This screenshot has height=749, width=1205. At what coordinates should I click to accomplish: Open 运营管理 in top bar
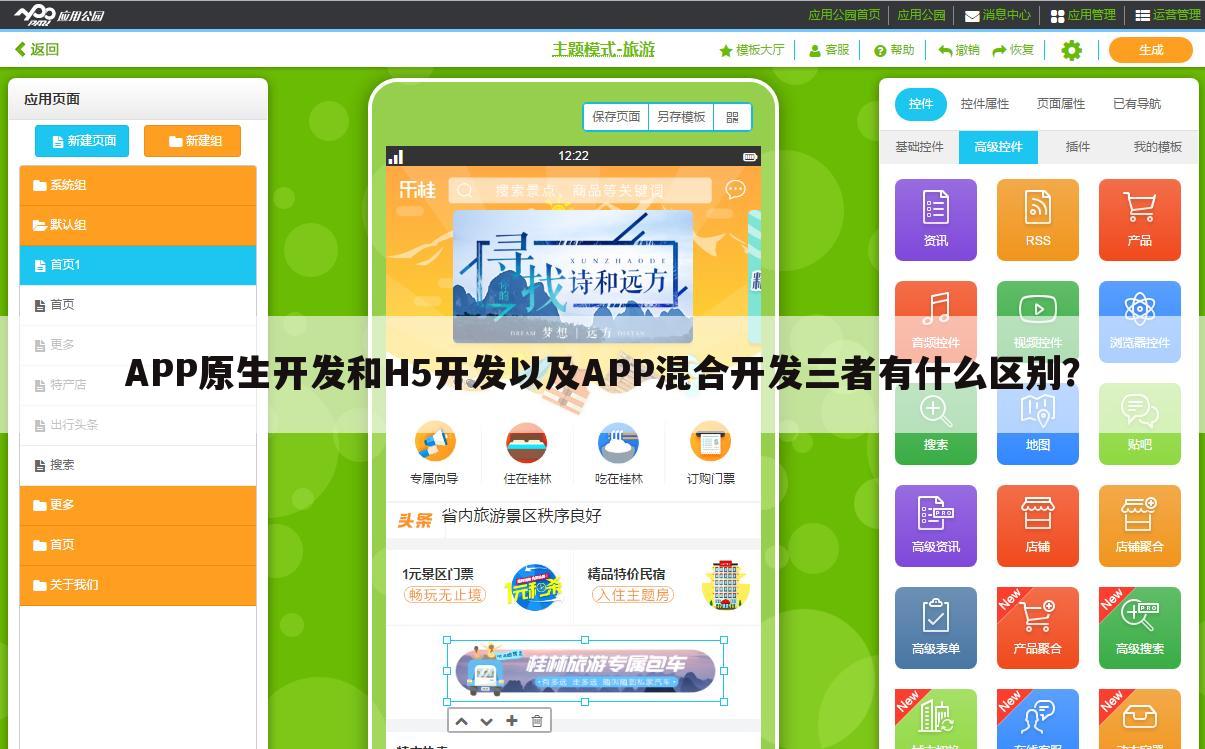[1168, 15]
